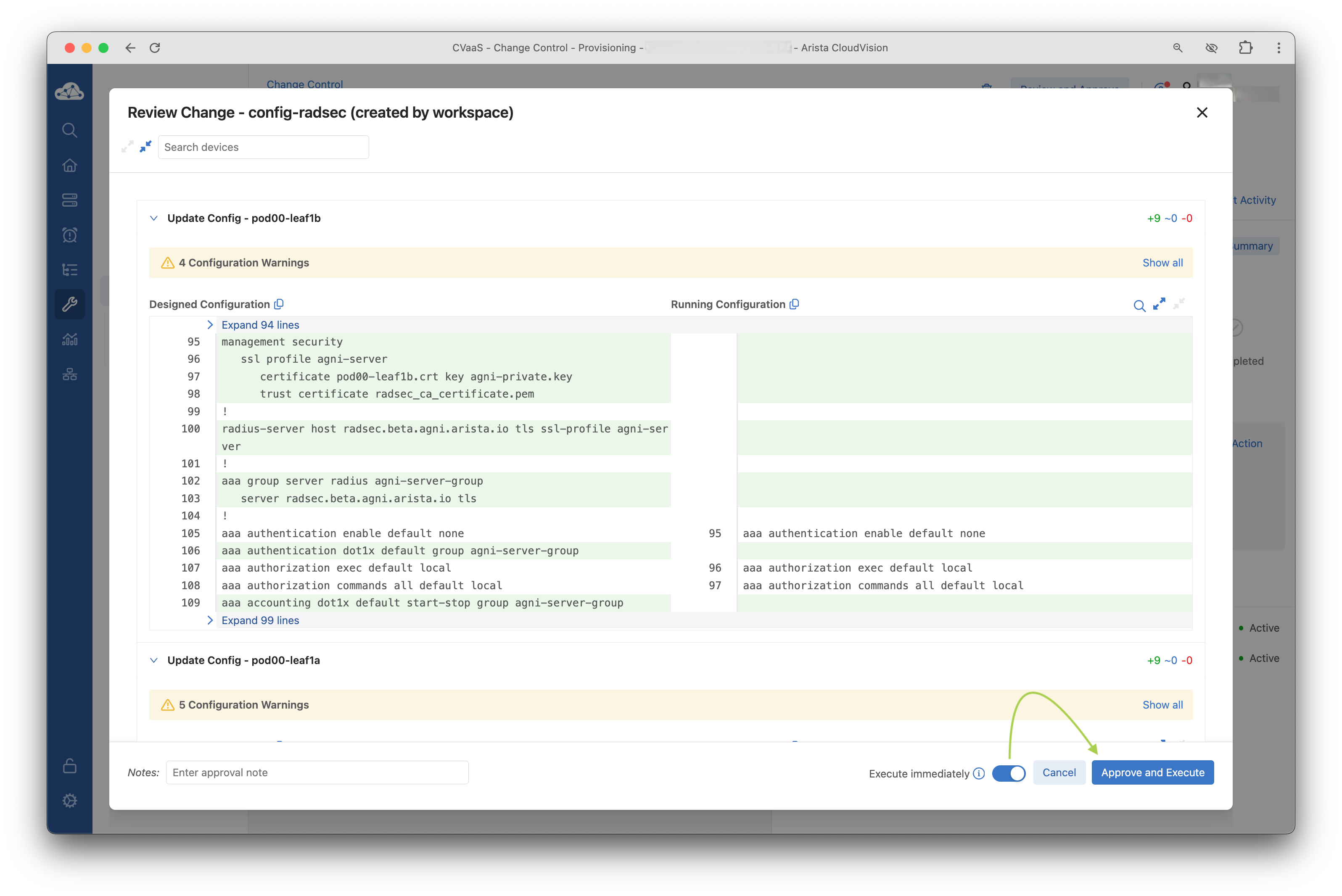Screen dimensions: 1342x896
Task: Click the Execute immediately info icon
Action: click(979, 773)
